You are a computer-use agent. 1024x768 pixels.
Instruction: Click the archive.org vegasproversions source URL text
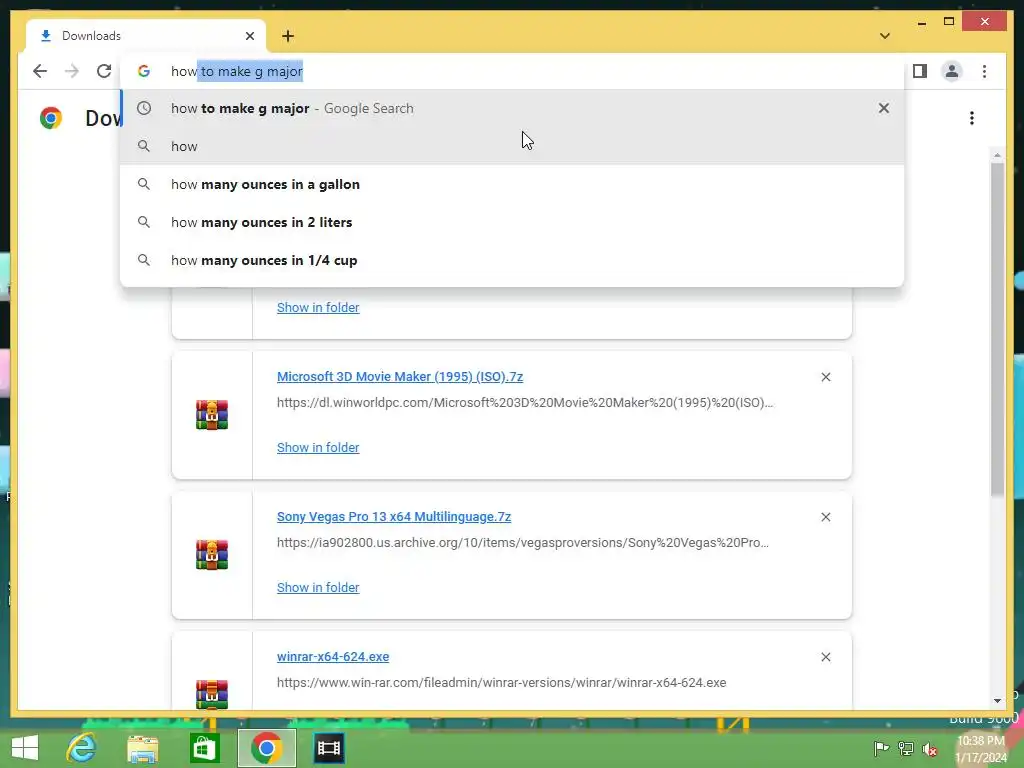click(522, 542)
